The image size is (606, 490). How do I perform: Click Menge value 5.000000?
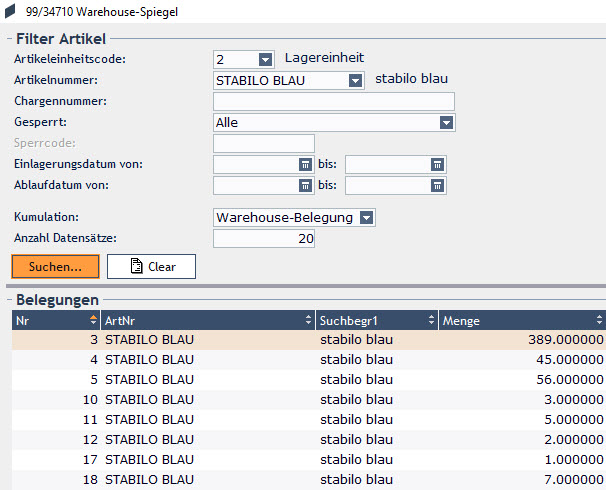[x=574, y=420]
